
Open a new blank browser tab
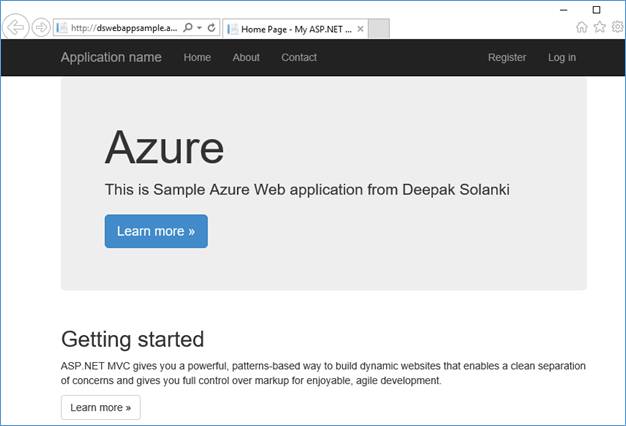[378, 28]
